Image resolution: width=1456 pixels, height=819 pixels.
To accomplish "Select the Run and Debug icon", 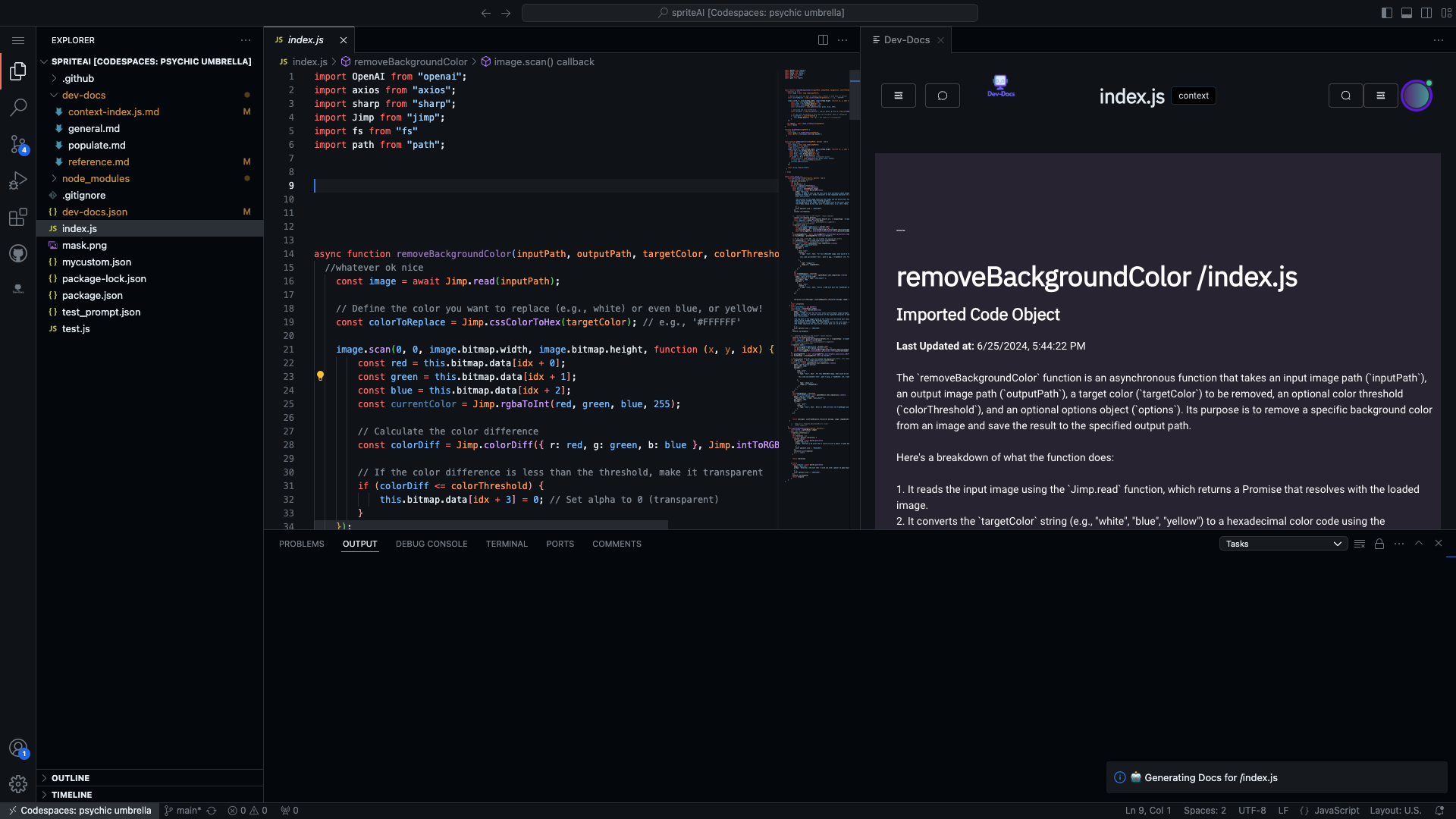I will 18,180.
